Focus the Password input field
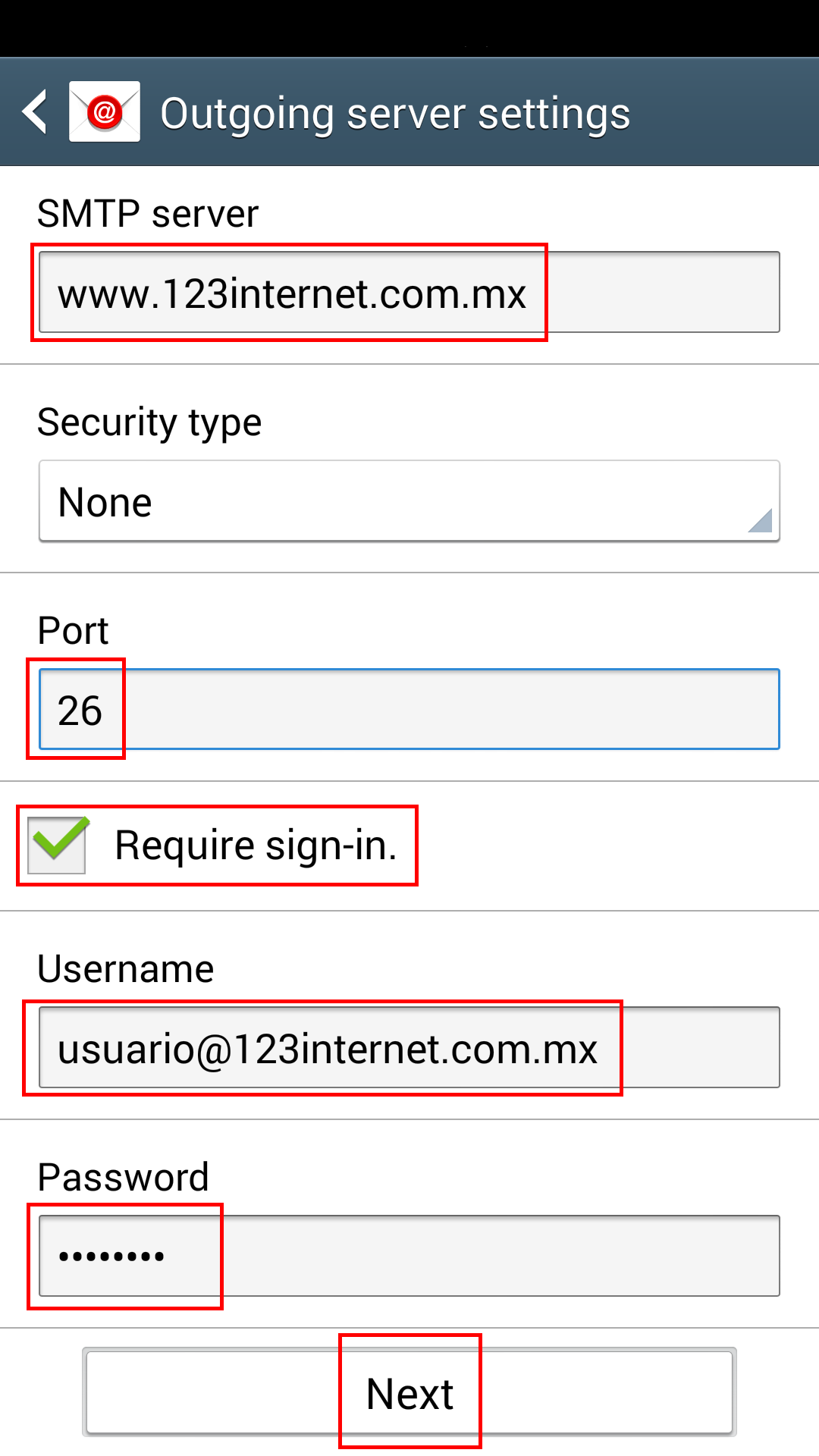This screenshot has width=819, height=1456. coord(409,1256)
